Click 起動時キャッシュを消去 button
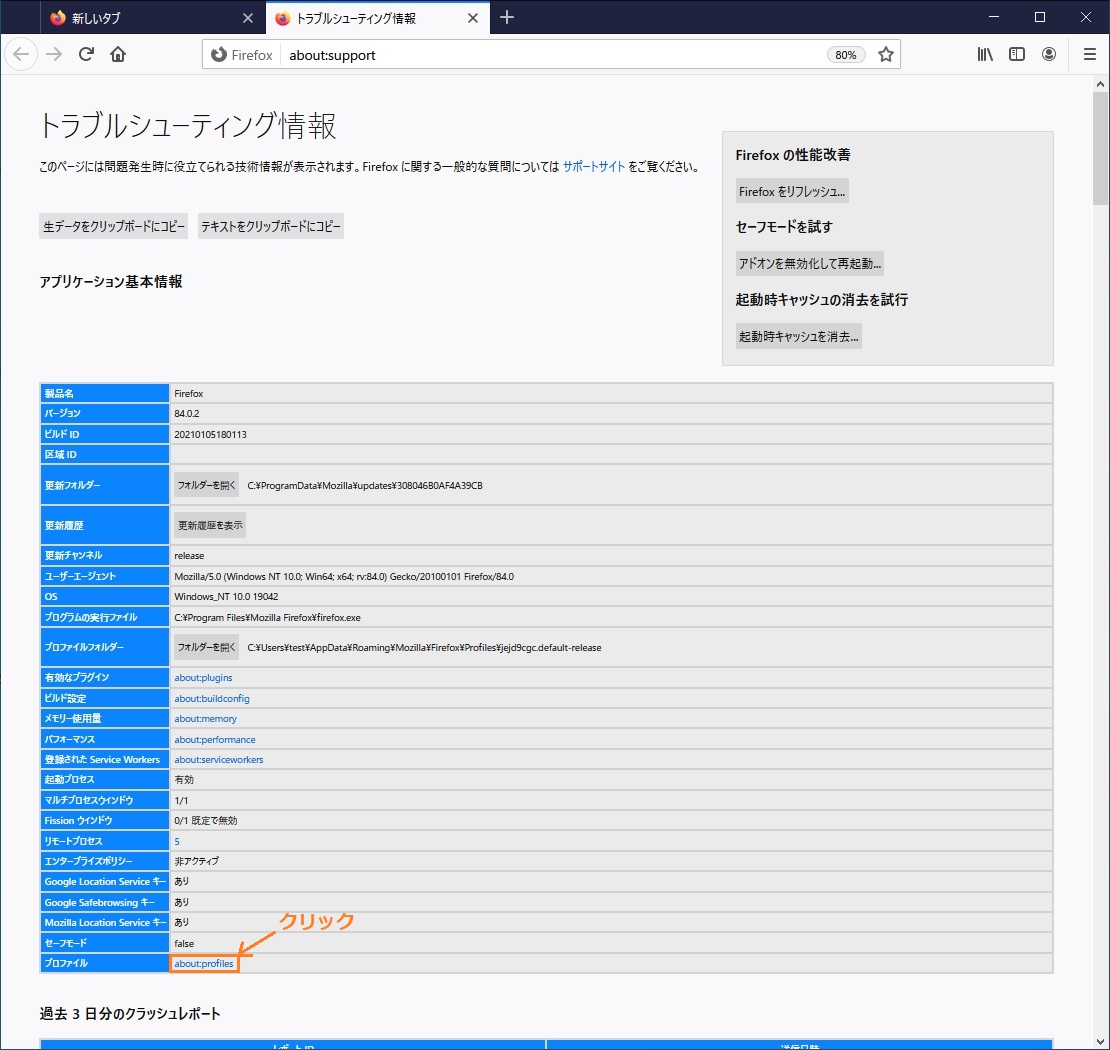Image resolution: width=1110 pixels, height=1050 pixels. click(x=798, y=337)
